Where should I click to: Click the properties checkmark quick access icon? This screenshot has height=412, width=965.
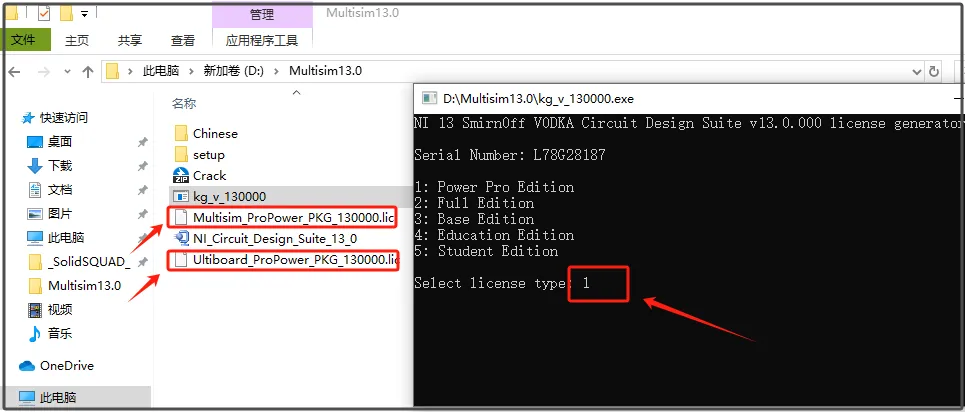[x=44, y=12]
